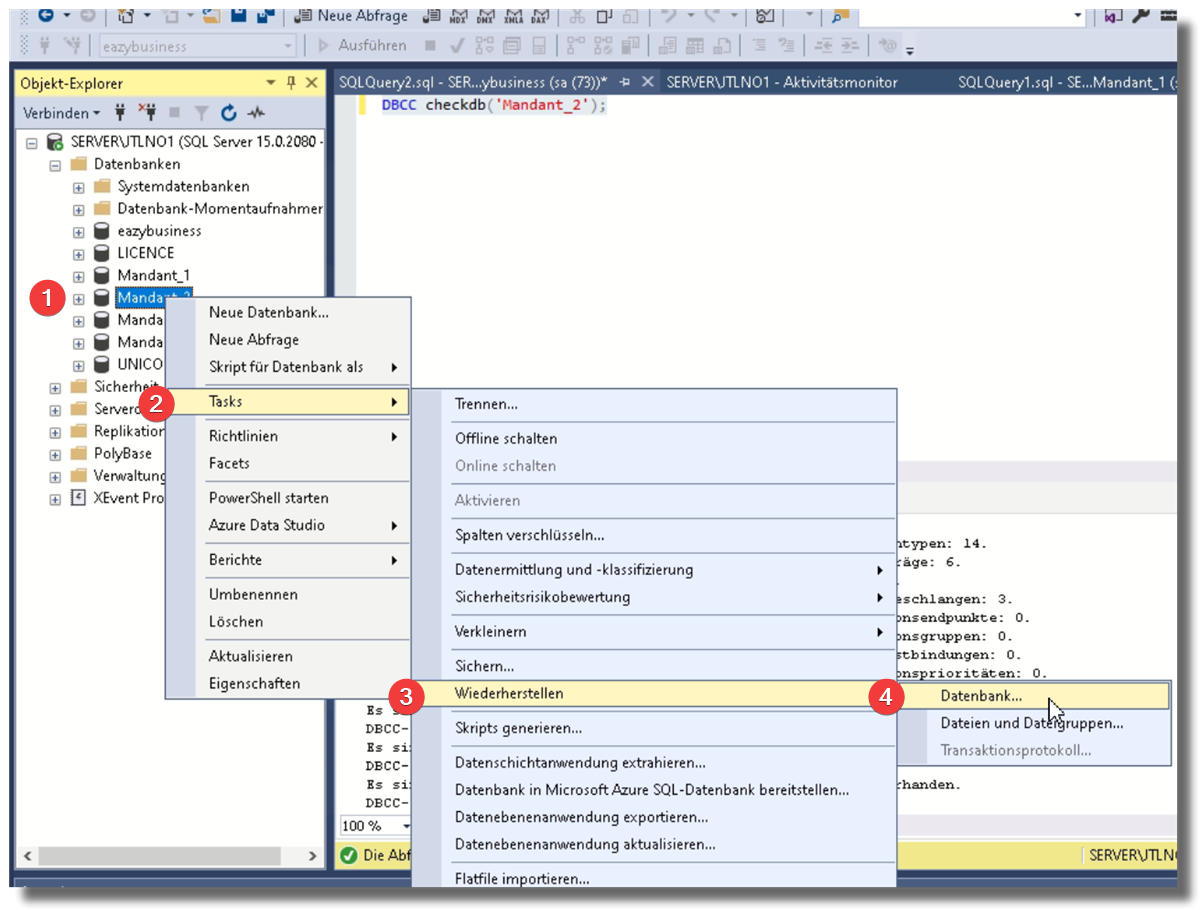Open the 100 % zoom level combo box
This screenshot has height=910, width=1200.
click(407, 826)
